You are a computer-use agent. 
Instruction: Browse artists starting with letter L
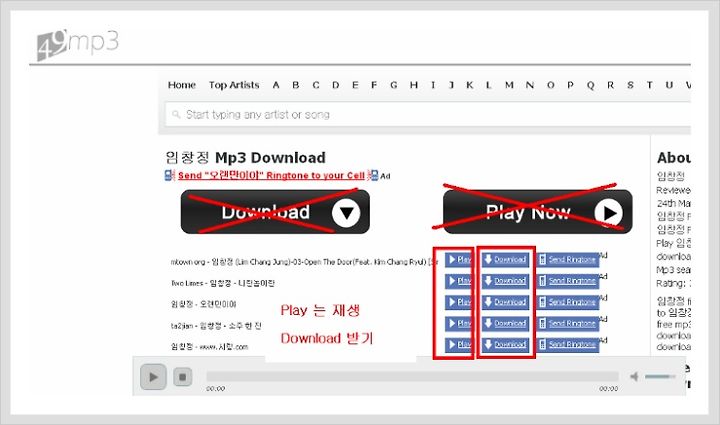489,85
